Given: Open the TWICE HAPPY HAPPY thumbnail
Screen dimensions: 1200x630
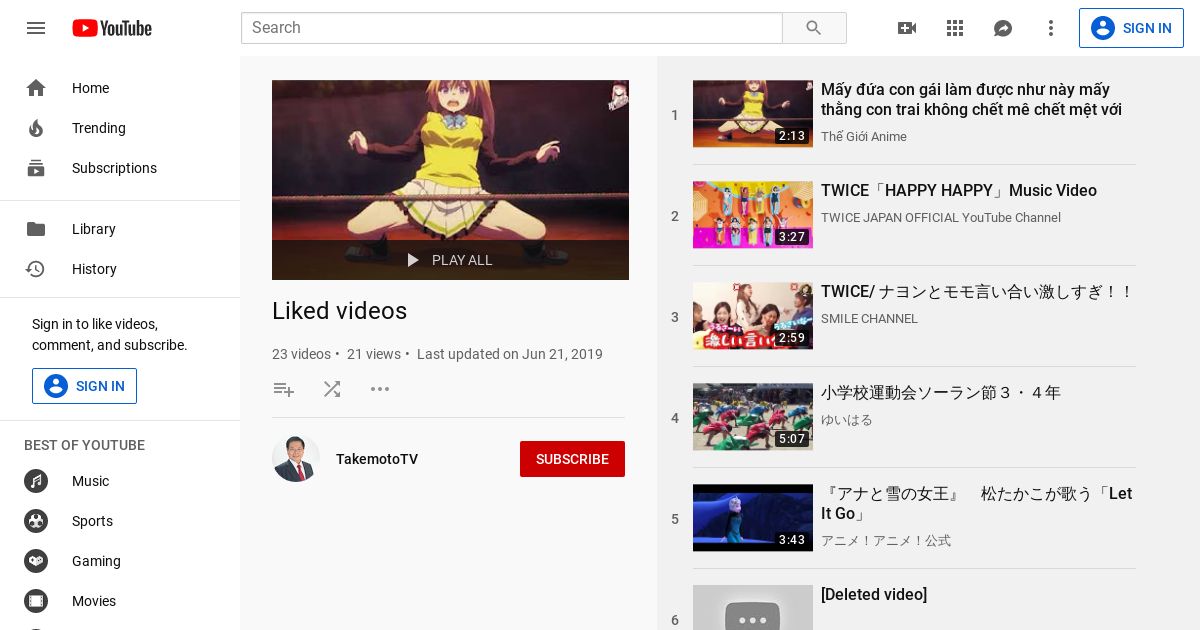Looking at the screenshot, I should [x=753, y=215].
